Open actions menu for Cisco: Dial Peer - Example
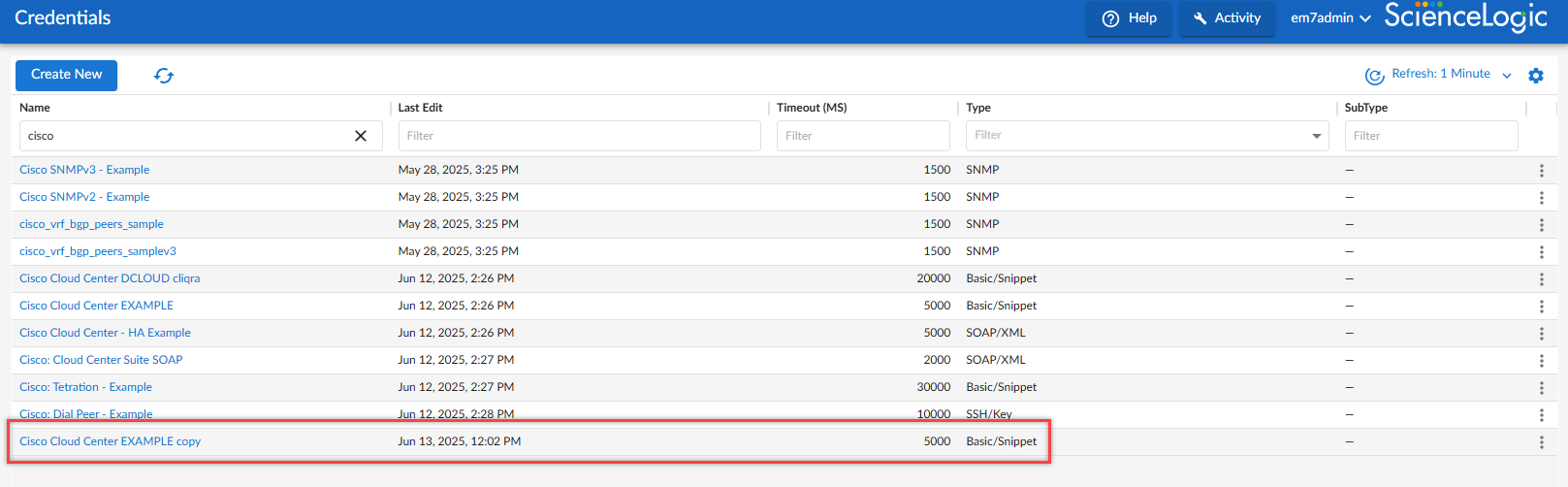Screen dimensions: 1568x487 point(1541,415)
